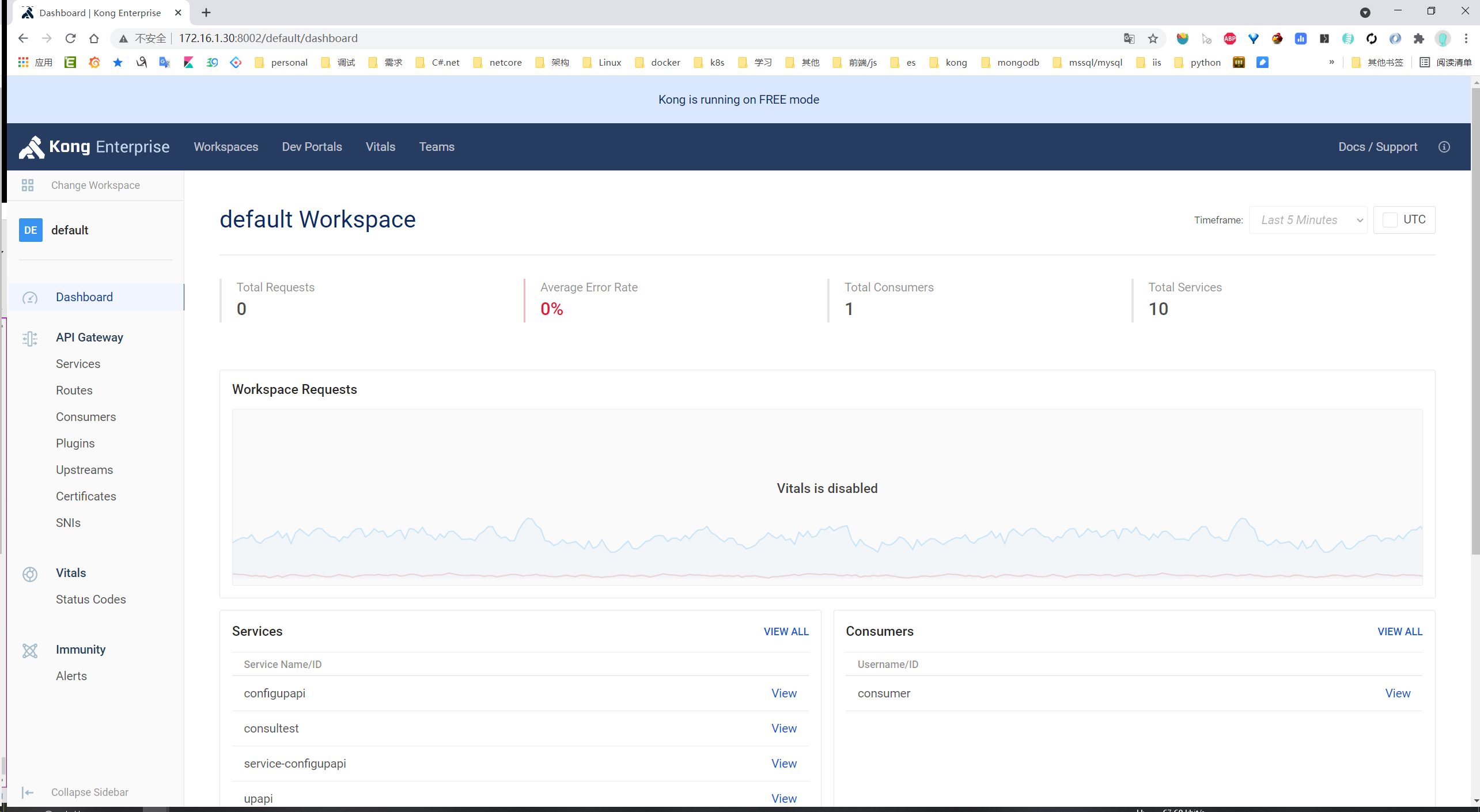The height and width of the screenshot is (812, 1480).
Task: Click Change Workspace link
Action: 95,185
